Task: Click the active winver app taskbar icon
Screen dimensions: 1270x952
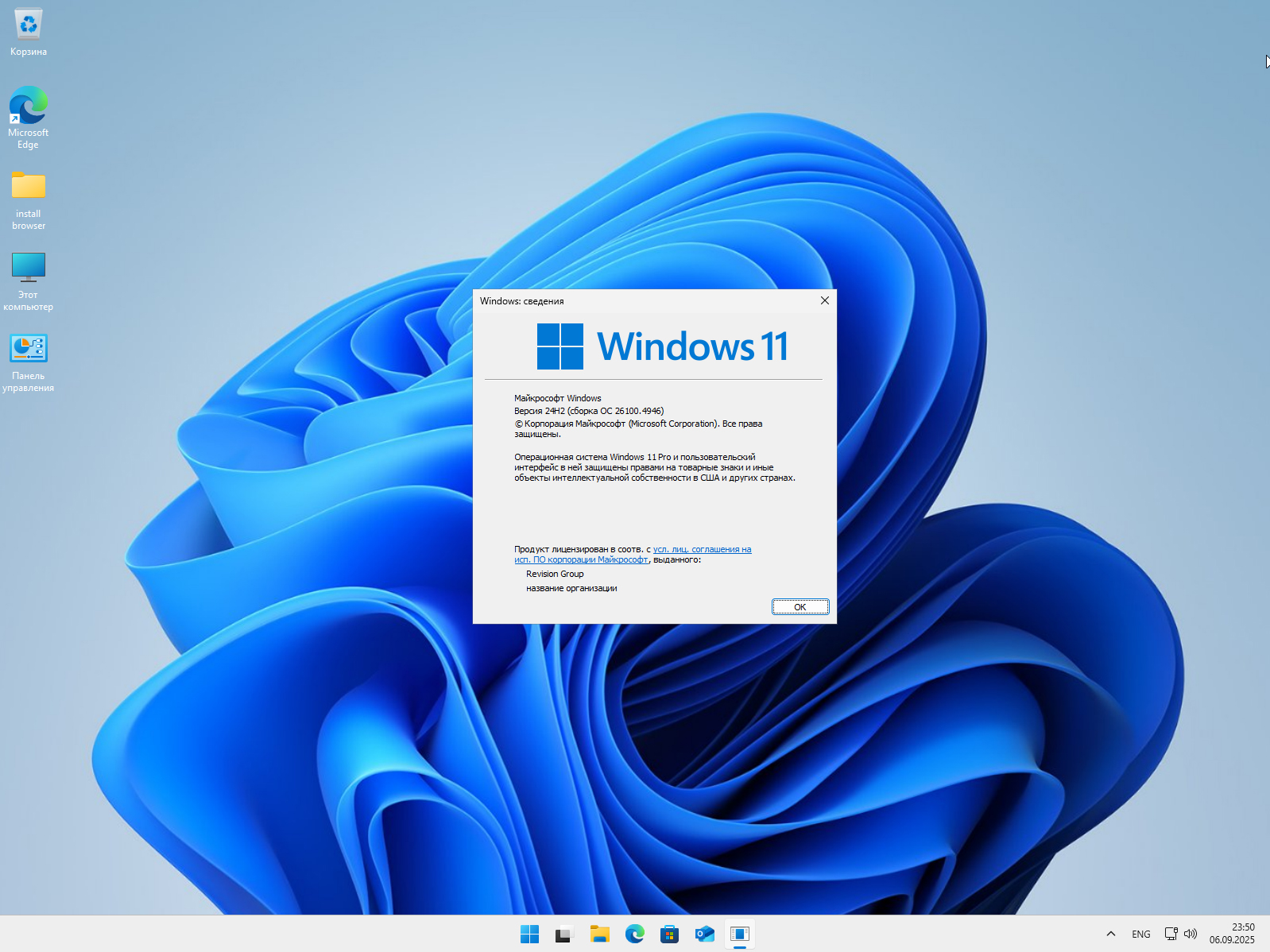Action: coord(739,935)
